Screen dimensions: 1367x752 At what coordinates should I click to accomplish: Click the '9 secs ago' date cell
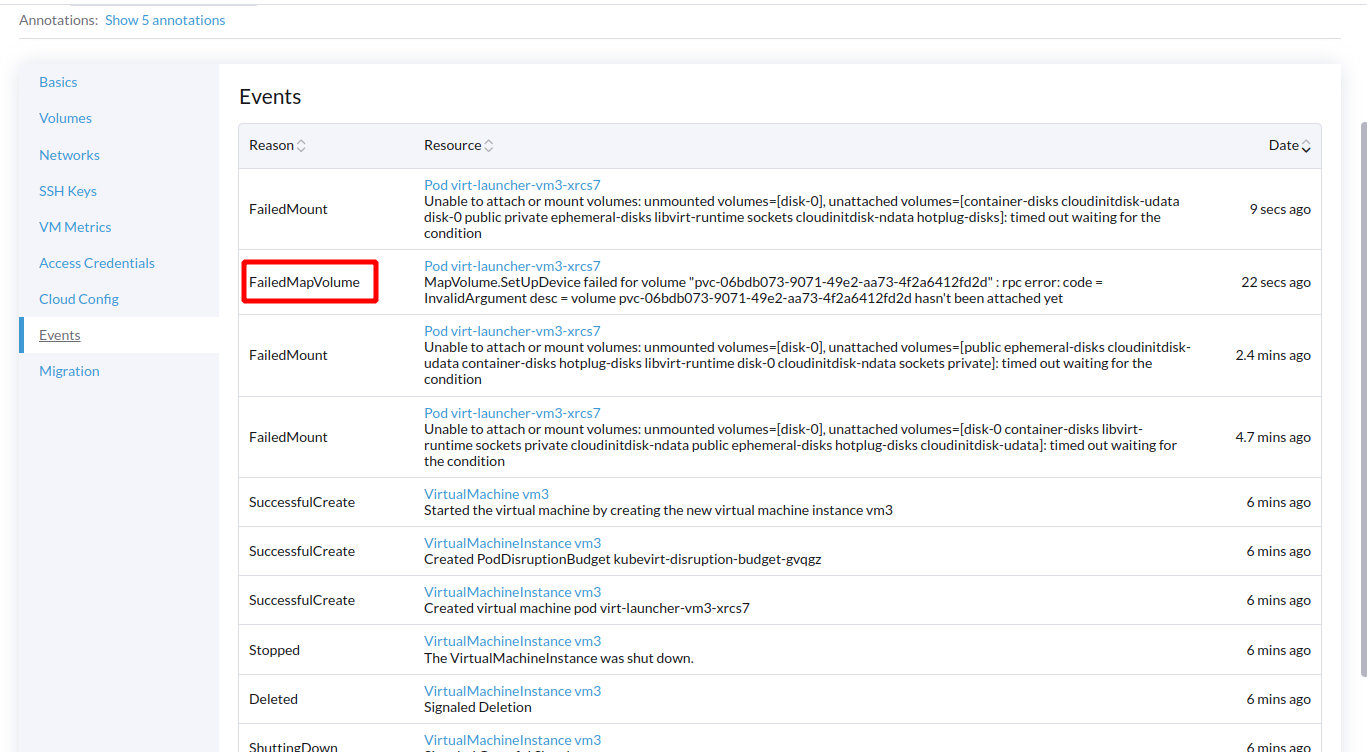(x=1280, y=209)
